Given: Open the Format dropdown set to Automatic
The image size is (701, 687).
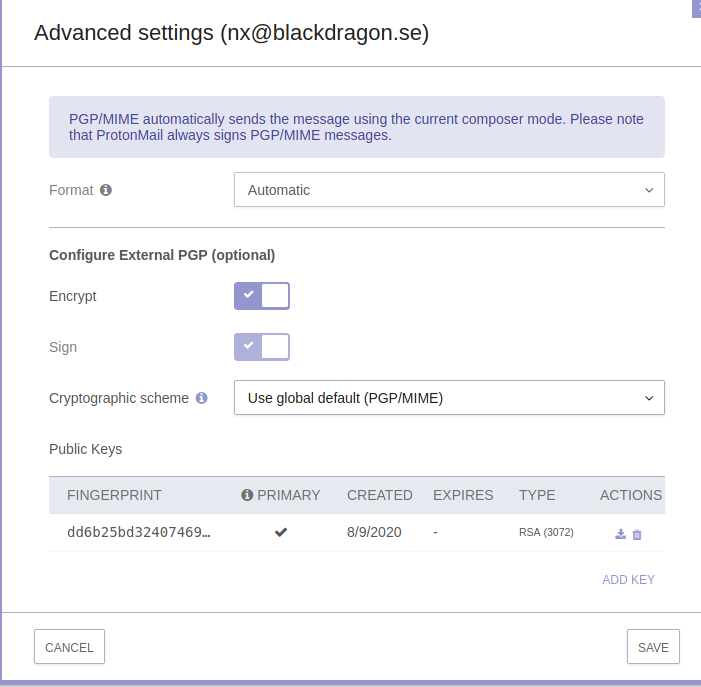Looking at the screenshot, I should [449, 190].
